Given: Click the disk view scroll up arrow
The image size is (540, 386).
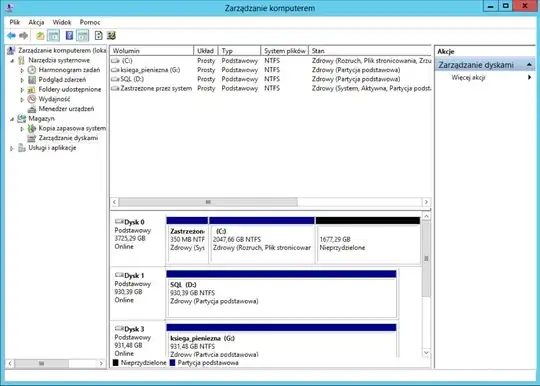Looking at the screenshot, I should pos(426,216).
